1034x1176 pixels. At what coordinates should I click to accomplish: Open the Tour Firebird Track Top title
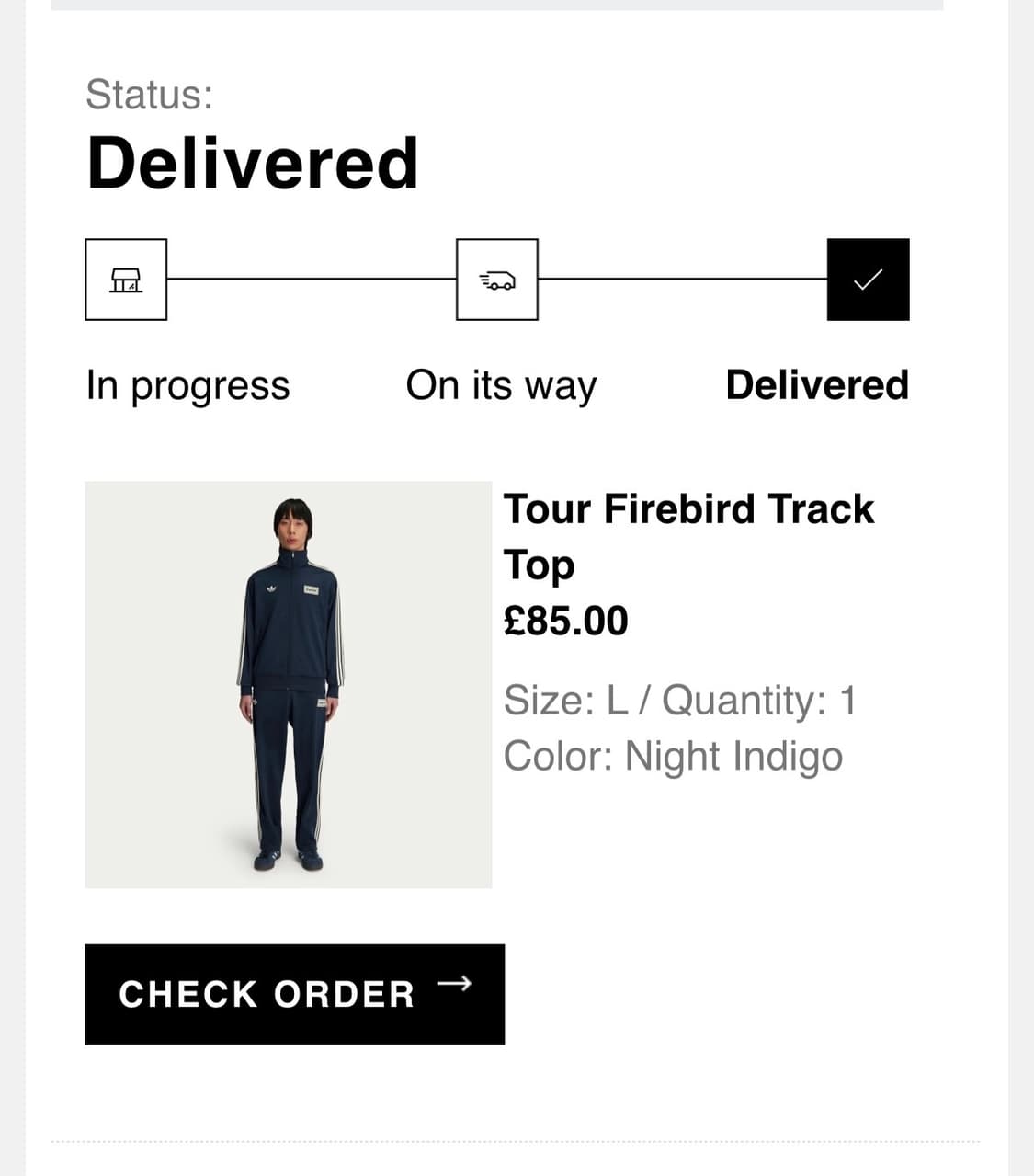(688, 536)
